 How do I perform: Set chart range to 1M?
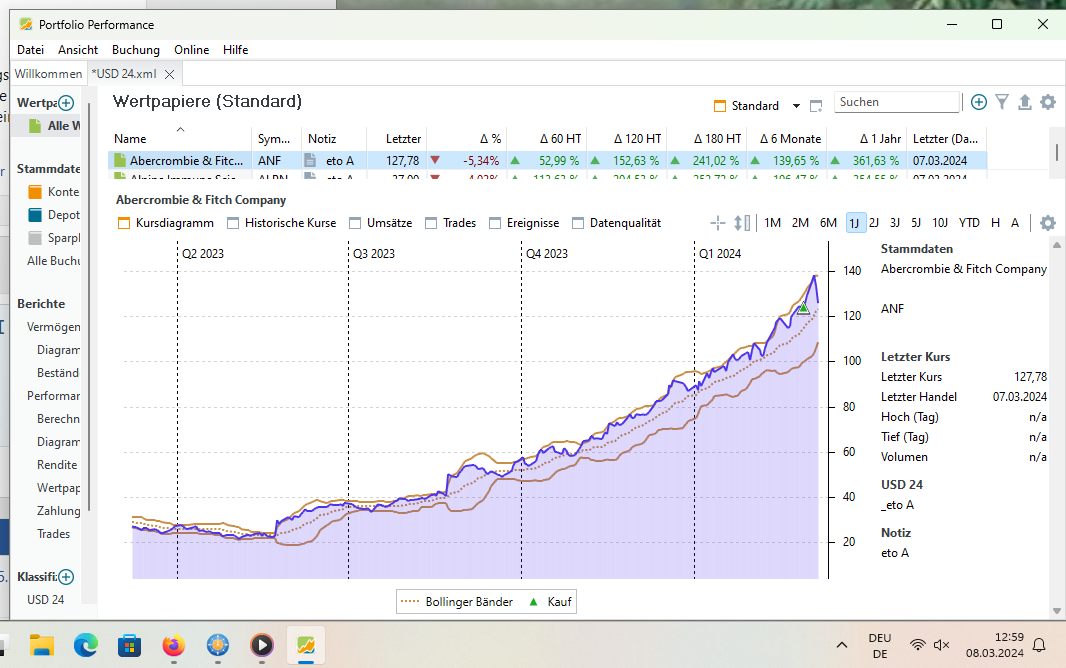[x=772, y=223]
